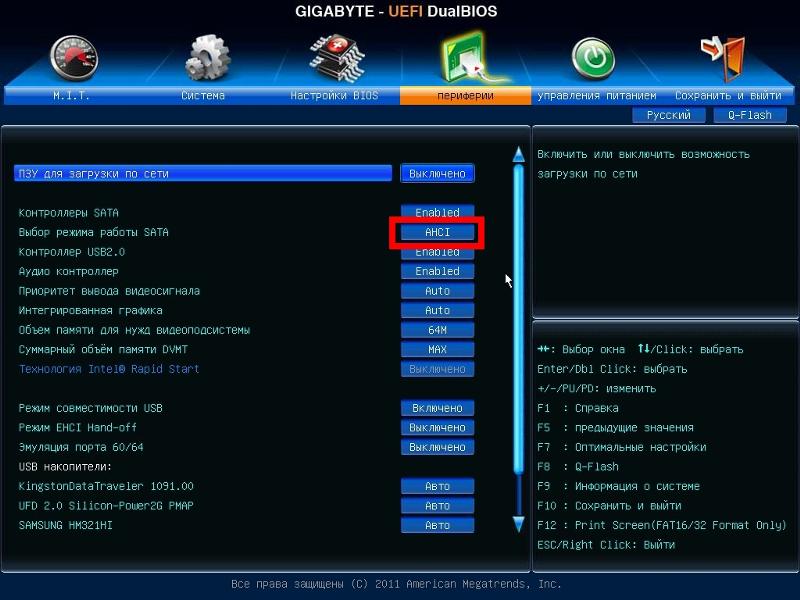This screenshot has width=800, height=600.
Task: Select the 'Контроллеры SATA' label
Action: (68, 213)
